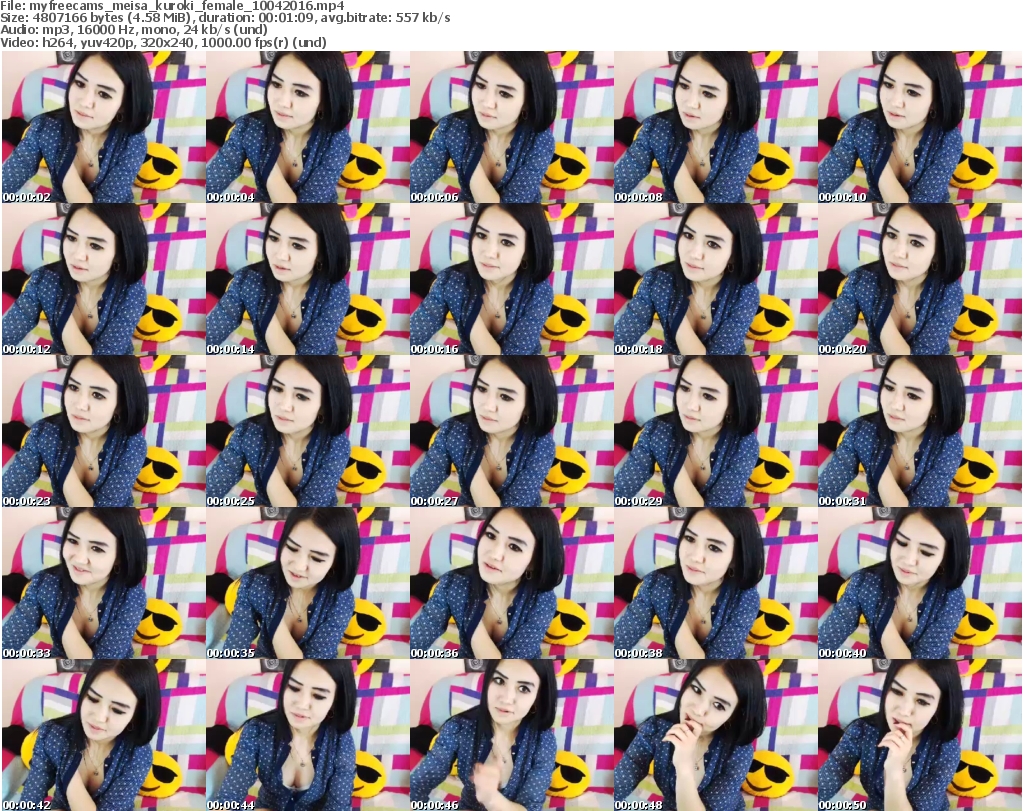Image resolution: width=1024 pixels, height=811 pixels.
Task: Open the frame thumbnail stamped 00:00:44
Action: (308, 735)
